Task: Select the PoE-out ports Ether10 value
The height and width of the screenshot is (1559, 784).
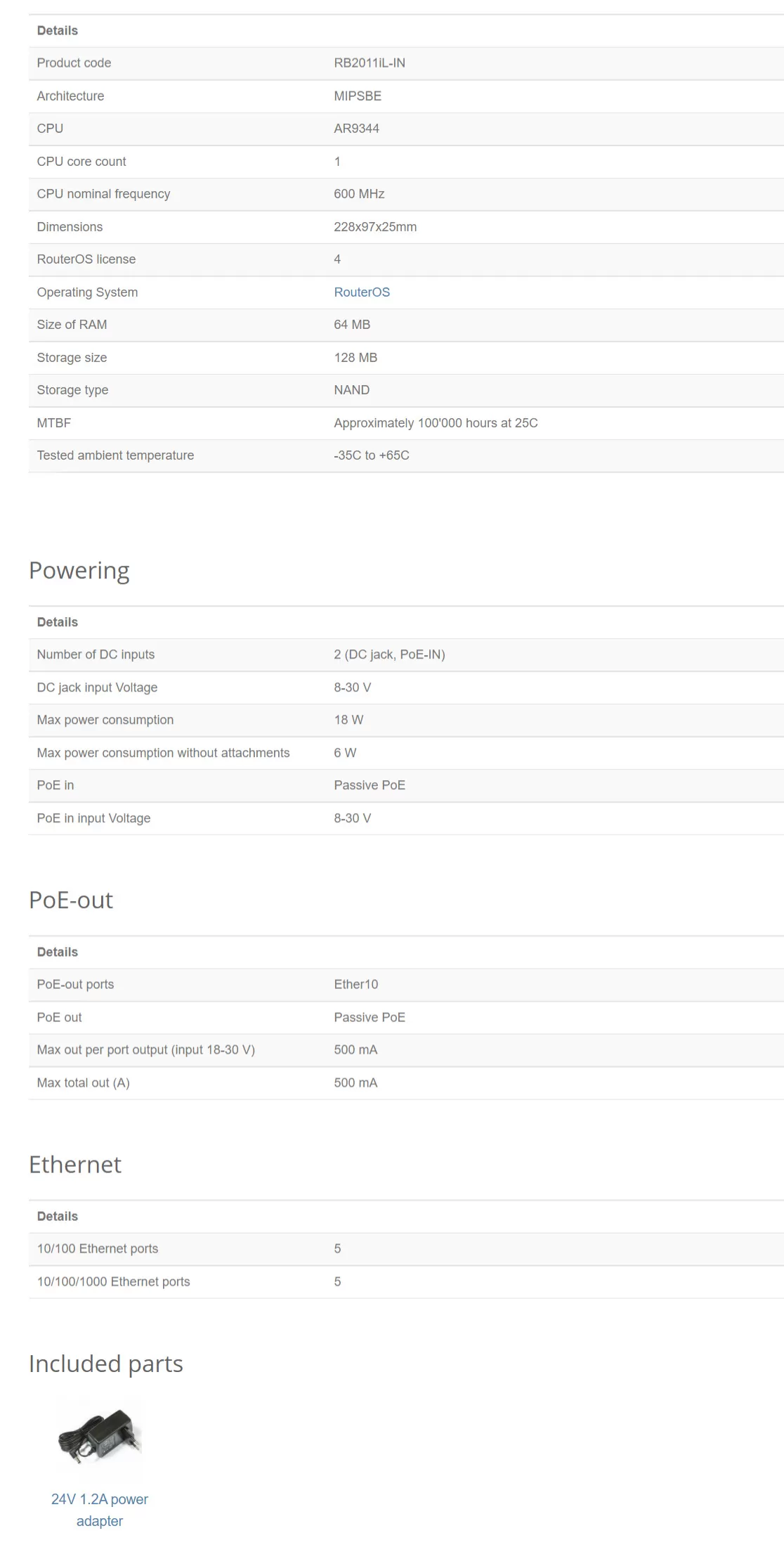Action: tap(355, 984)
